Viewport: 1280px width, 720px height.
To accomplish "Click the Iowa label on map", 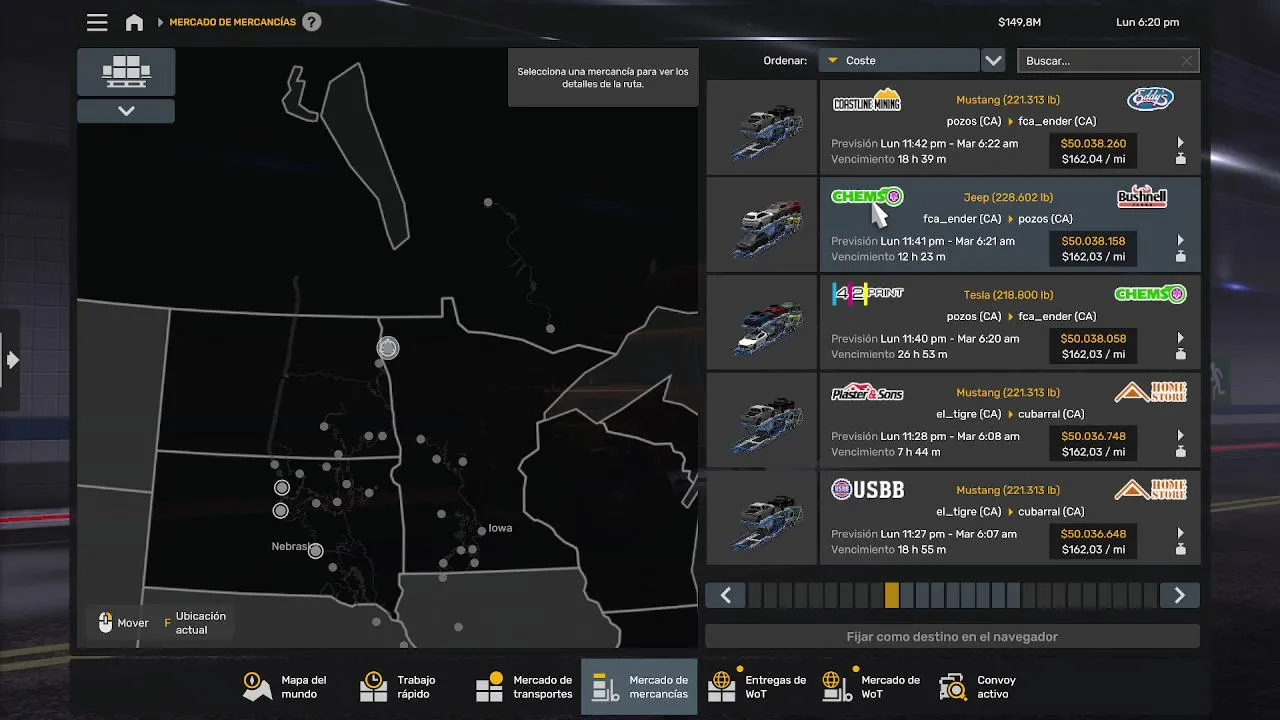I will pyautogui.click(x=500, y=528).
